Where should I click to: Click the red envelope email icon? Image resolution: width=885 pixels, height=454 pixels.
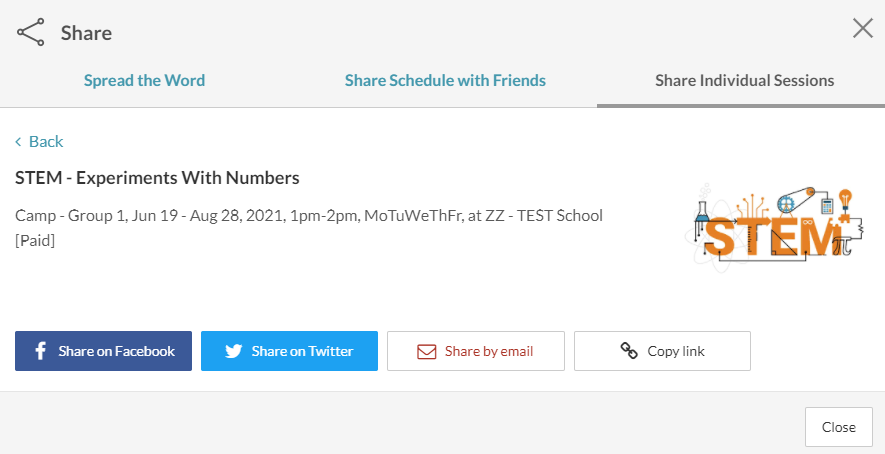pos(427,351)
